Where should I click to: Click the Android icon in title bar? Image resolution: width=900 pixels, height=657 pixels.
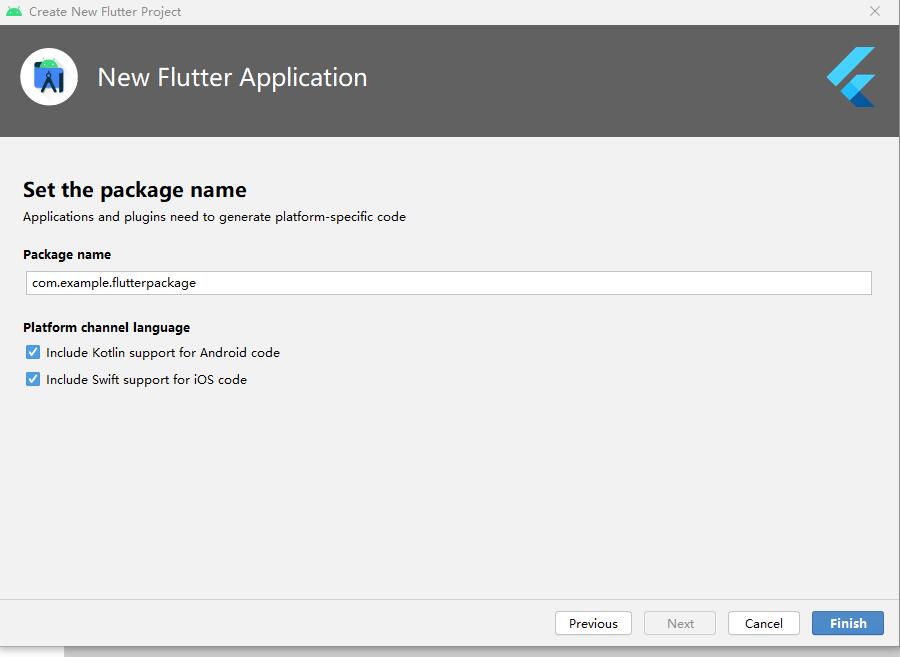(14, 11)
